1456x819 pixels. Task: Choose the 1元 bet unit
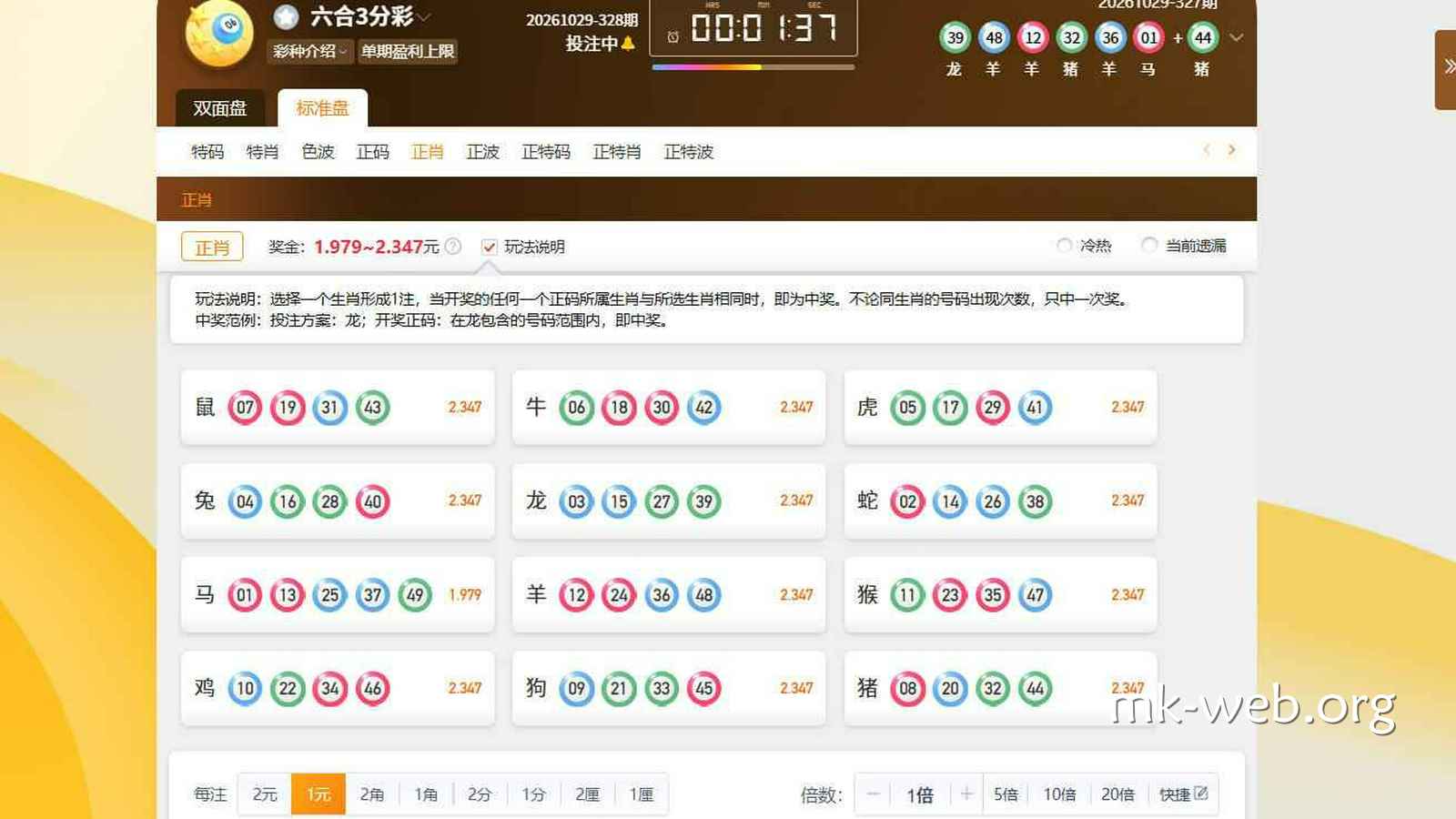(318, 794)
